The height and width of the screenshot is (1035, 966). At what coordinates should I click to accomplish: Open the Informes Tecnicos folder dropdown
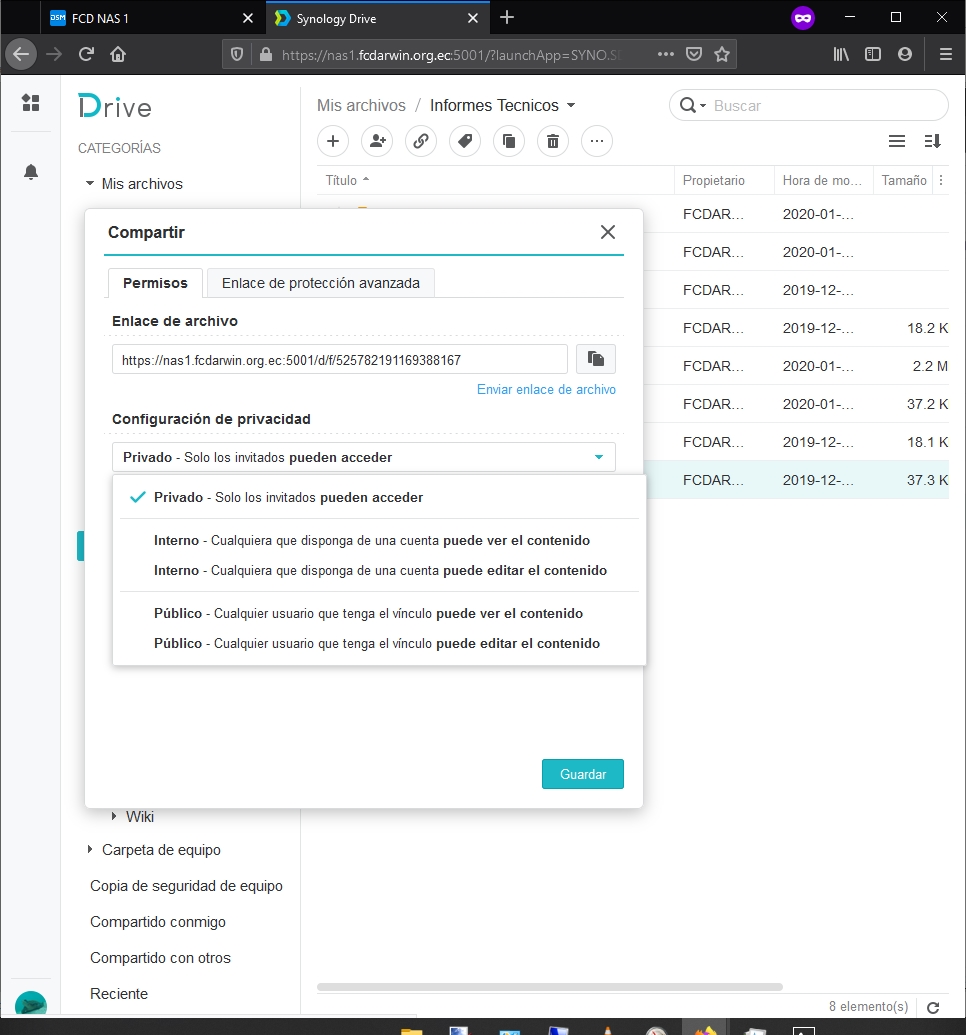pyautogui.click(x=571, y=106)
